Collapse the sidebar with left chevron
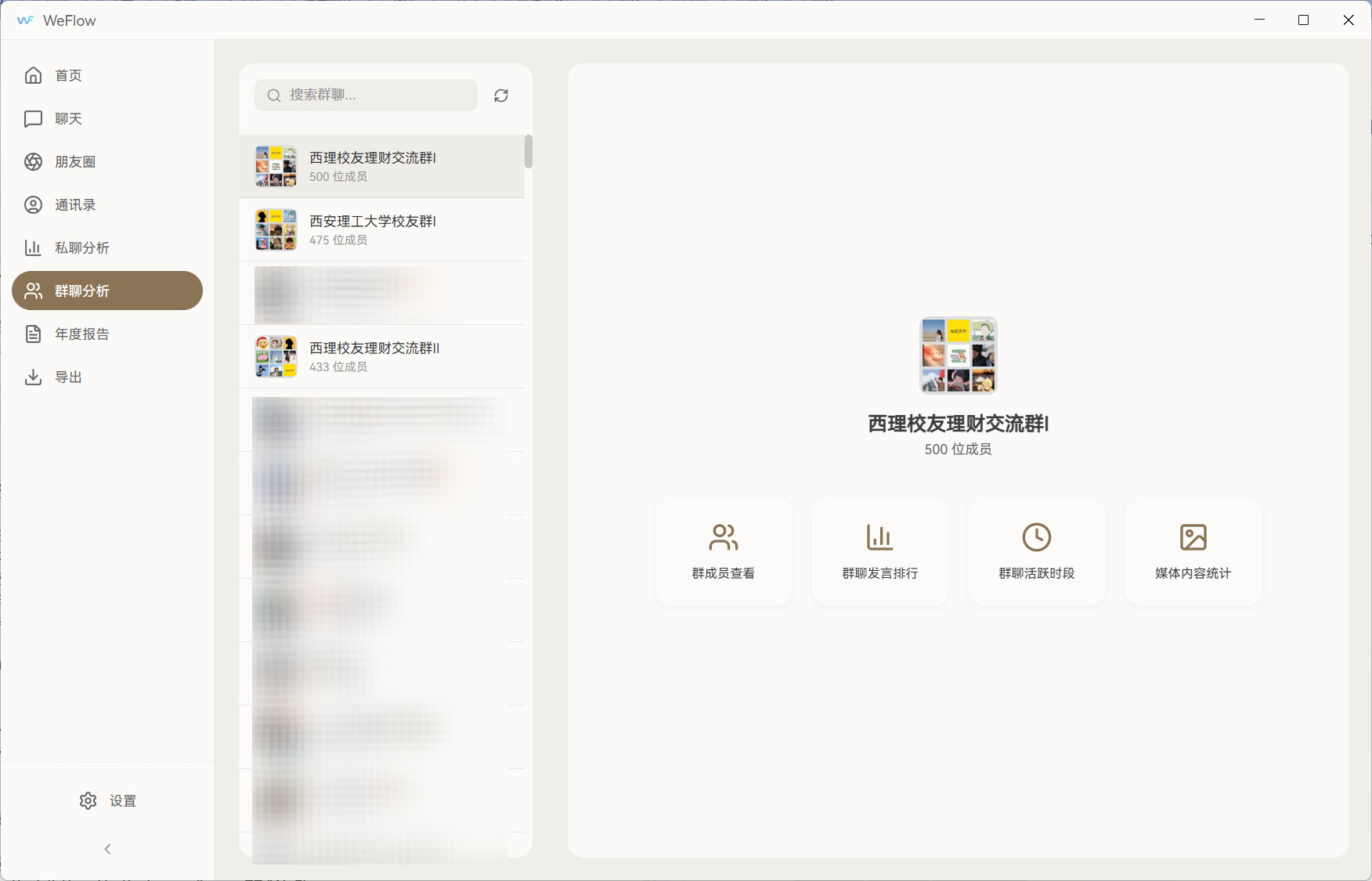1372x881 pixels. click(x=107, y=849)
